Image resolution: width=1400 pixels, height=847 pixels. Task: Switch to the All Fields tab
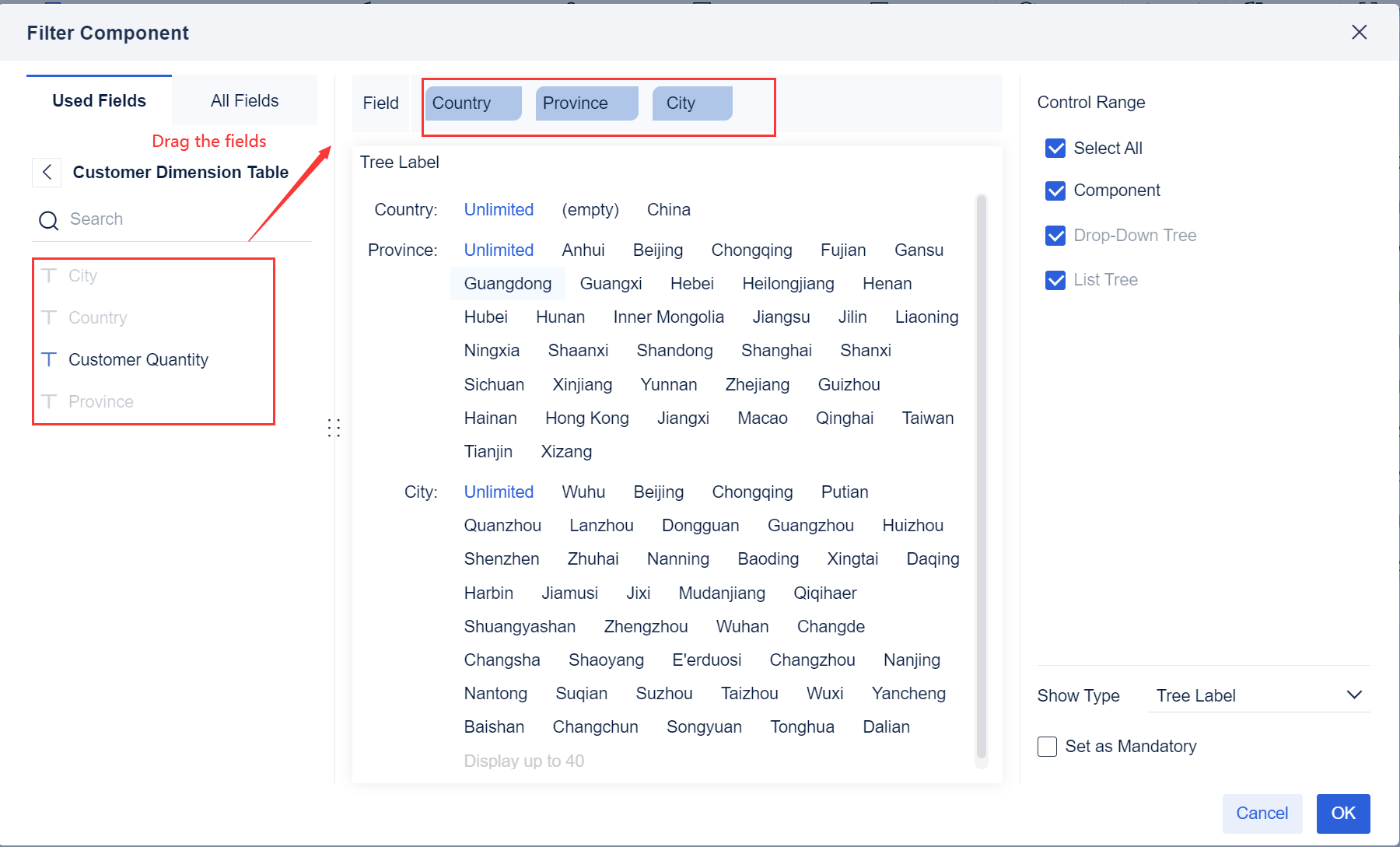click(x=244, y=100)
